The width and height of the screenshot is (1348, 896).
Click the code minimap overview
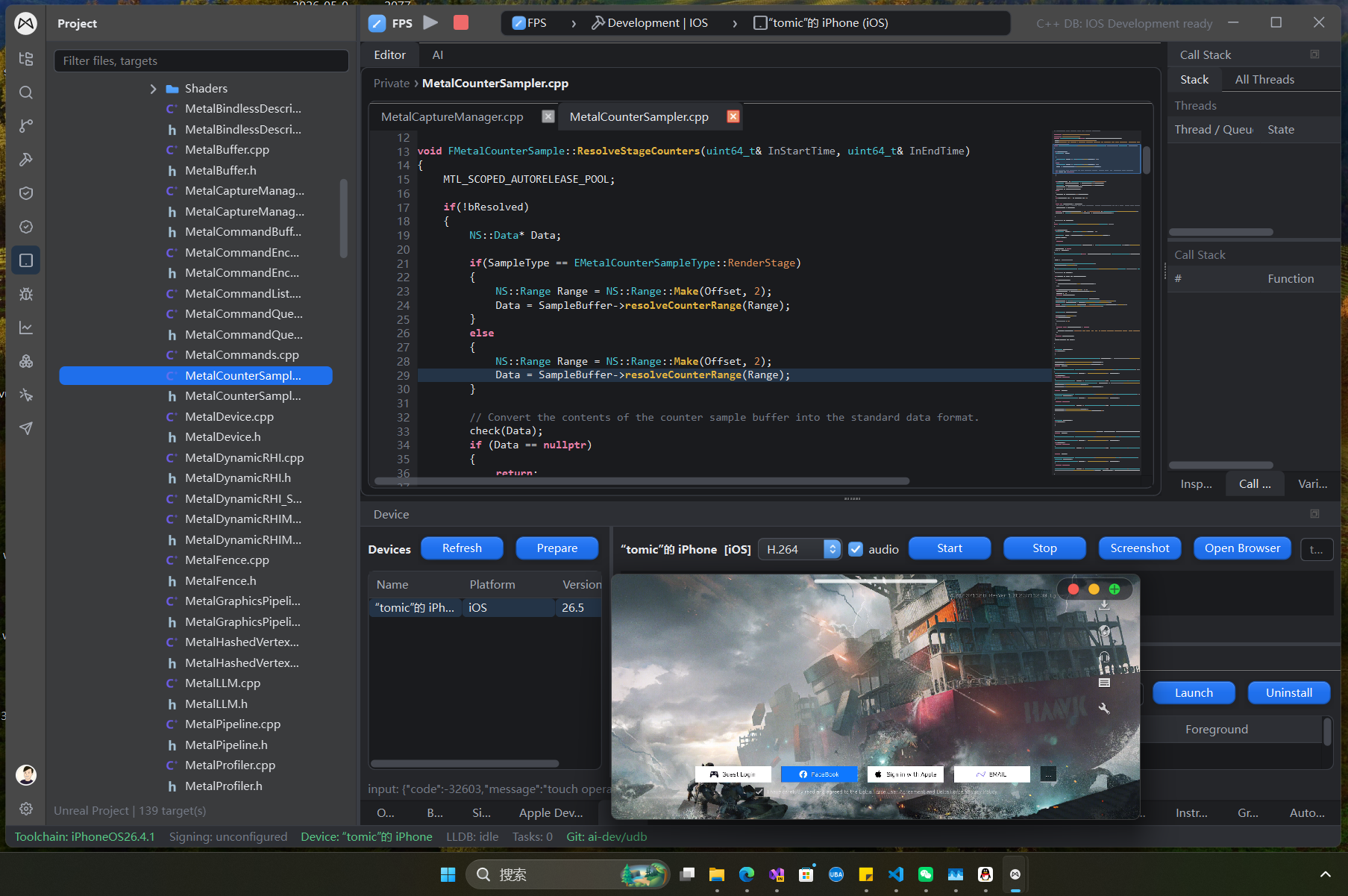click(1097, 302)
